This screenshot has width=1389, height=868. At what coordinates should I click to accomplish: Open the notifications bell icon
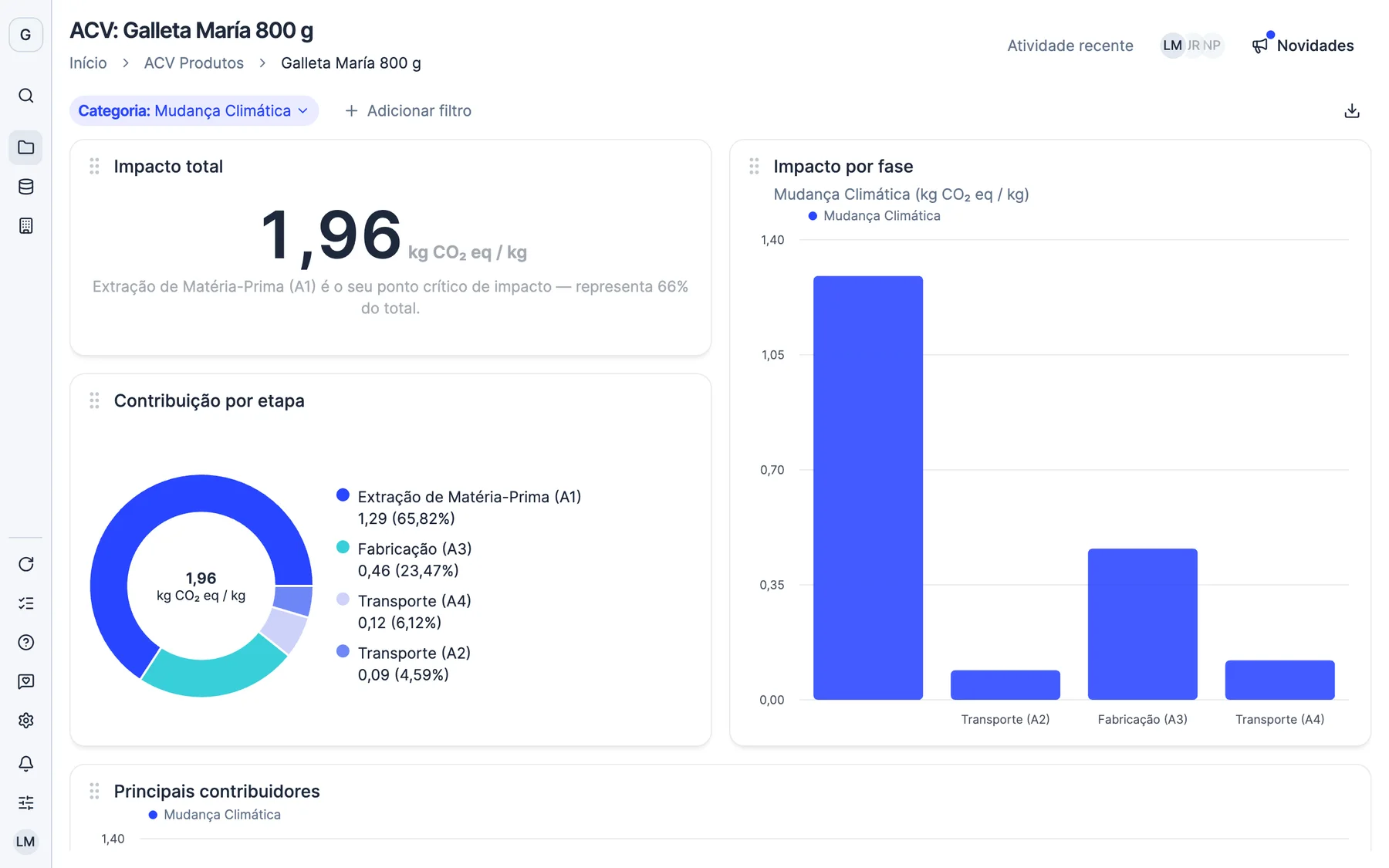point(25,764)
